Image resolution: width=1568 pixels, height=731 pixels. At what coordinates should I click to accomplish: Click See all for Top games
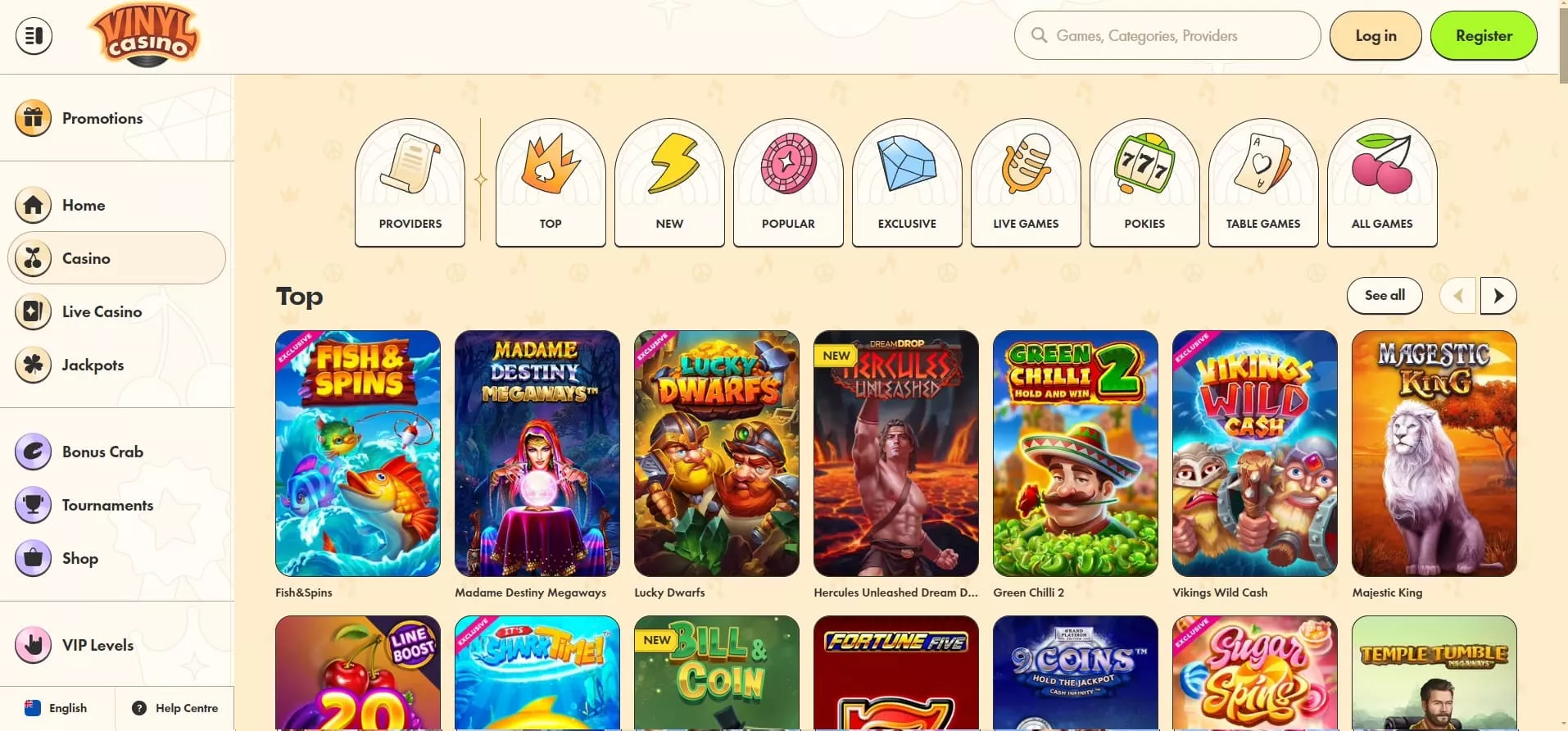point(1384,296)
